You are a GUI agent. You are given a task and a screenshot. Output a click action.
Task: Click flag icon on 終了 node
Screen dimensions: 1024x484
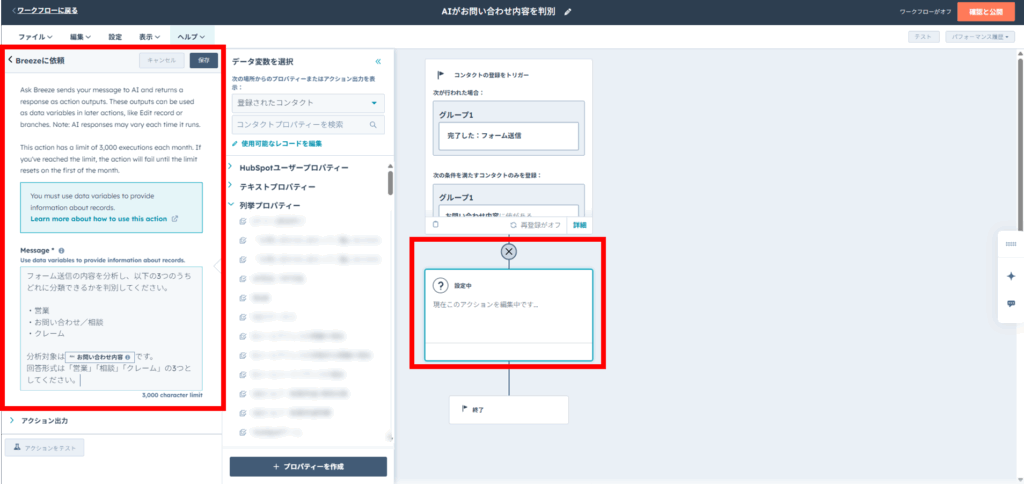(x=465, y=409)
